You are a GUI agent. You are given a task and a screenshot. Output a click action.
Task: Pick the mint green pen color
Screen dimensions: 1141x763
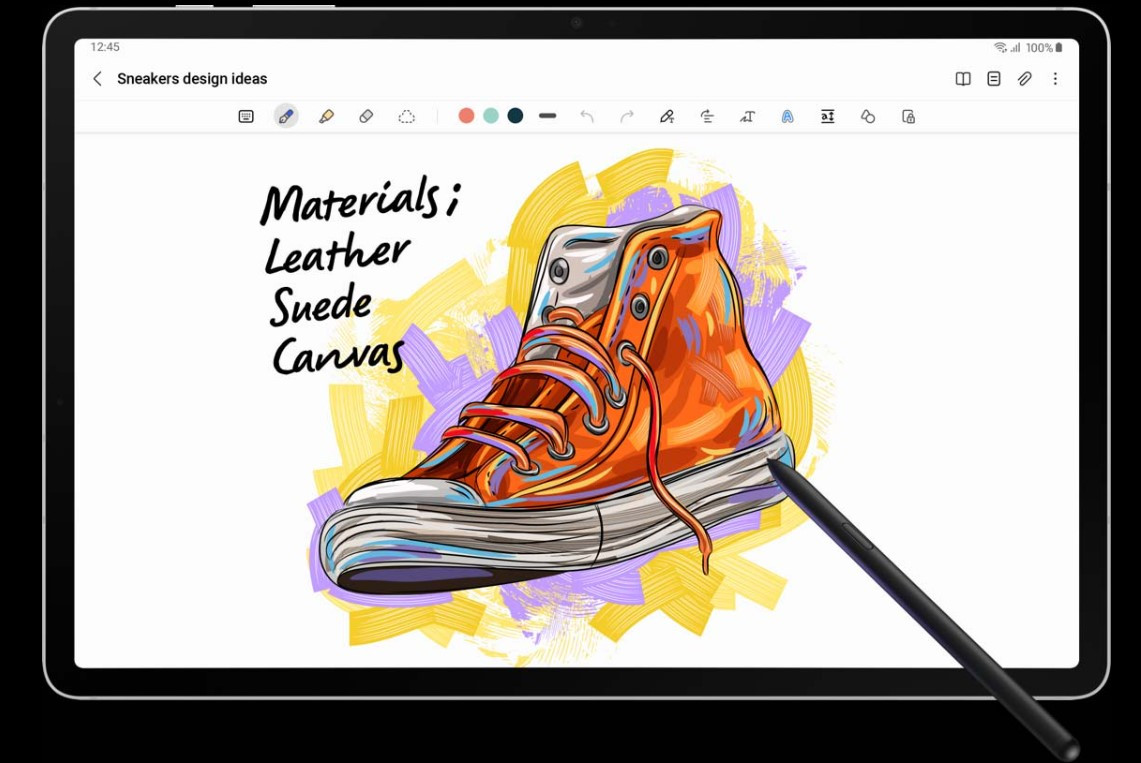coord(491,116)
